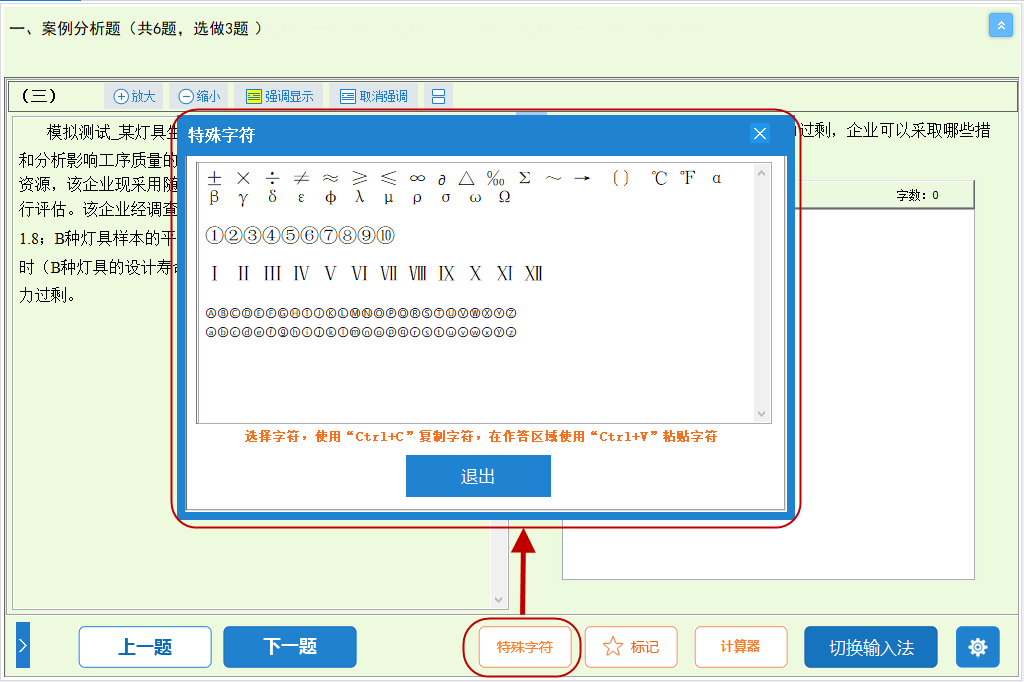The image size is (1024, 682).
Task: Click scroll down arrow of question text
Action: pyautogui.click(x=500, y=599)
